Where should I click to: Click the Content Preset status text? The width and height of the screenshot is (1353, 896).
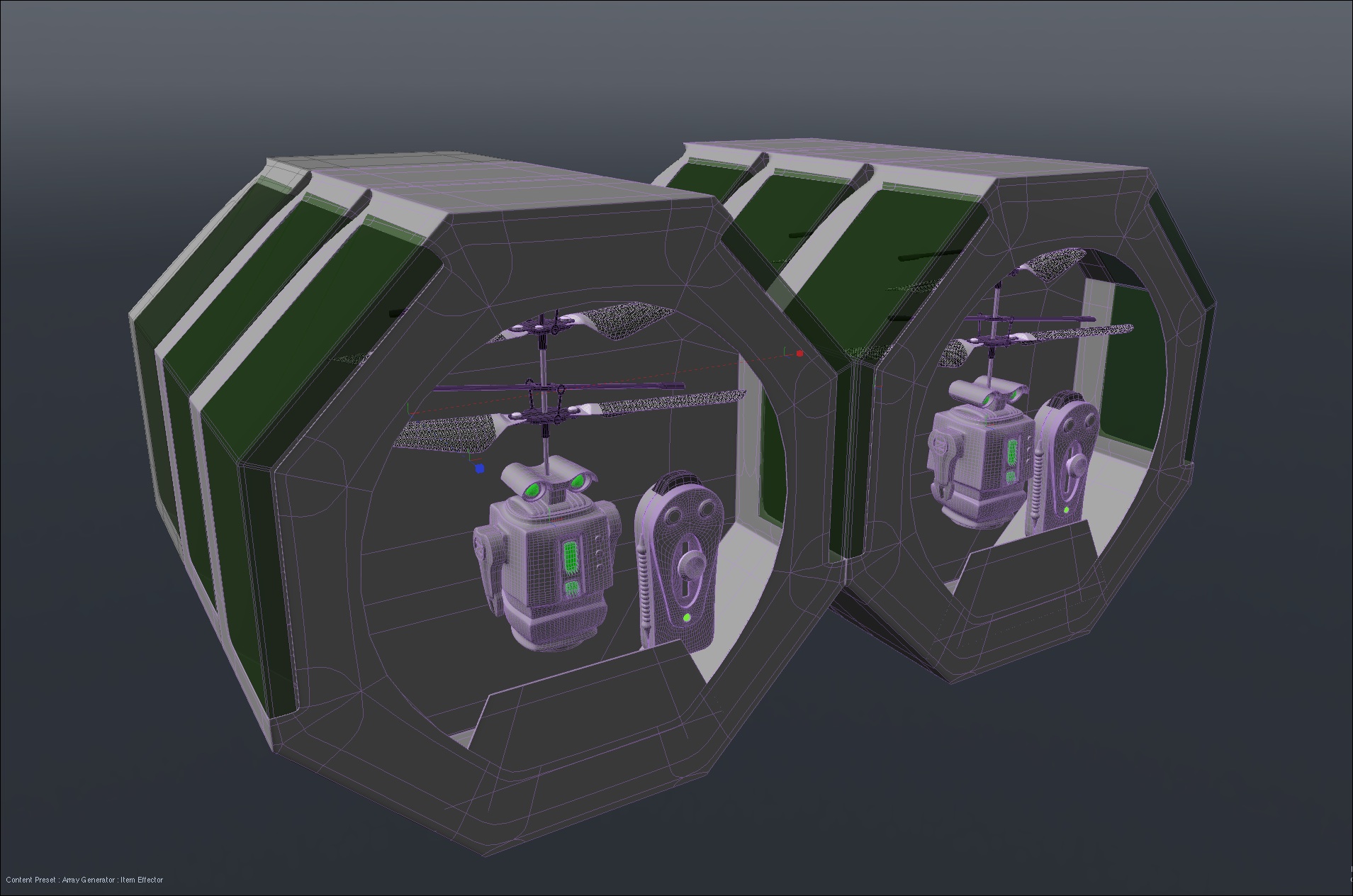[84, 880]
